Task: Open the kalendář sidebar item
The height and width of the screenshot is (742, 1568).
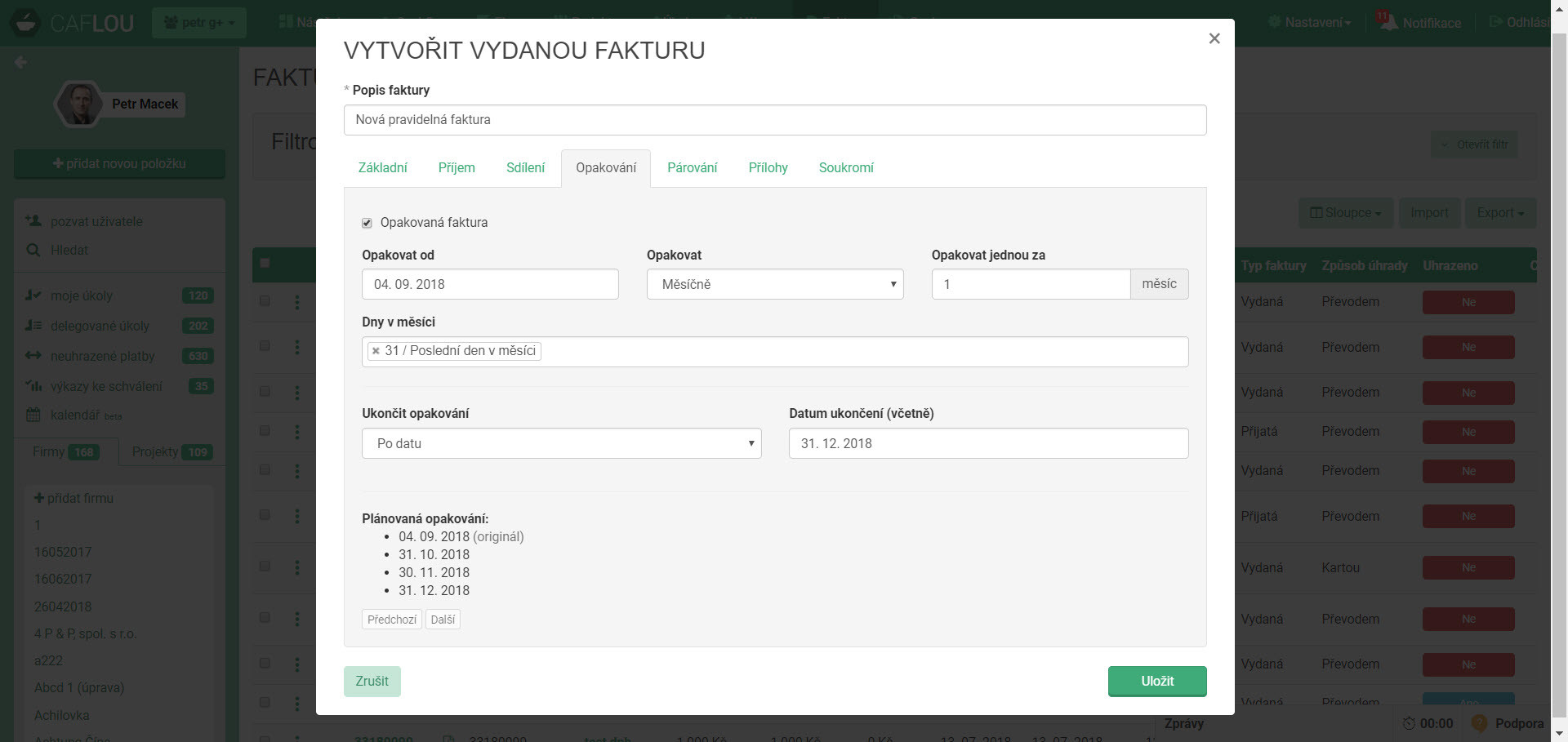Action: click(x=73, y=415)
